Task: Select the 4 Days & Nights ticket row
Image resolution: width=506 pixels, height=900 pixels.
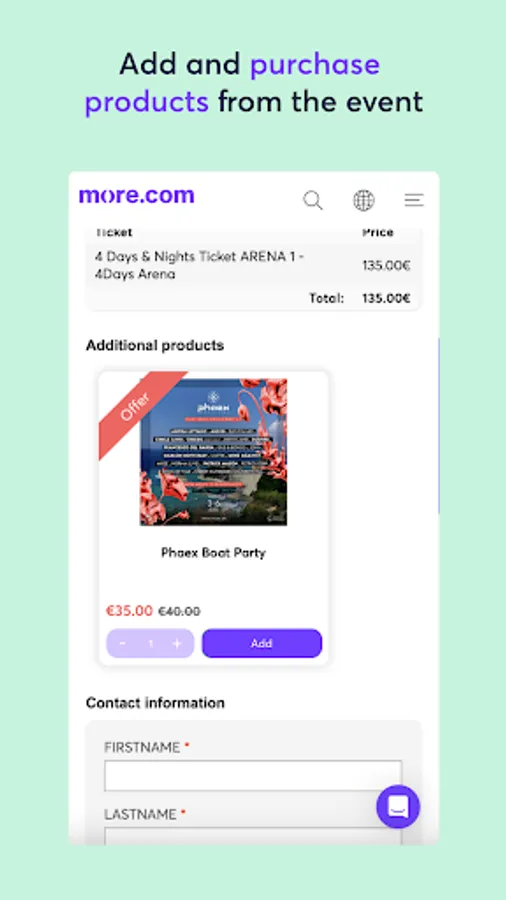Action: 253,265
